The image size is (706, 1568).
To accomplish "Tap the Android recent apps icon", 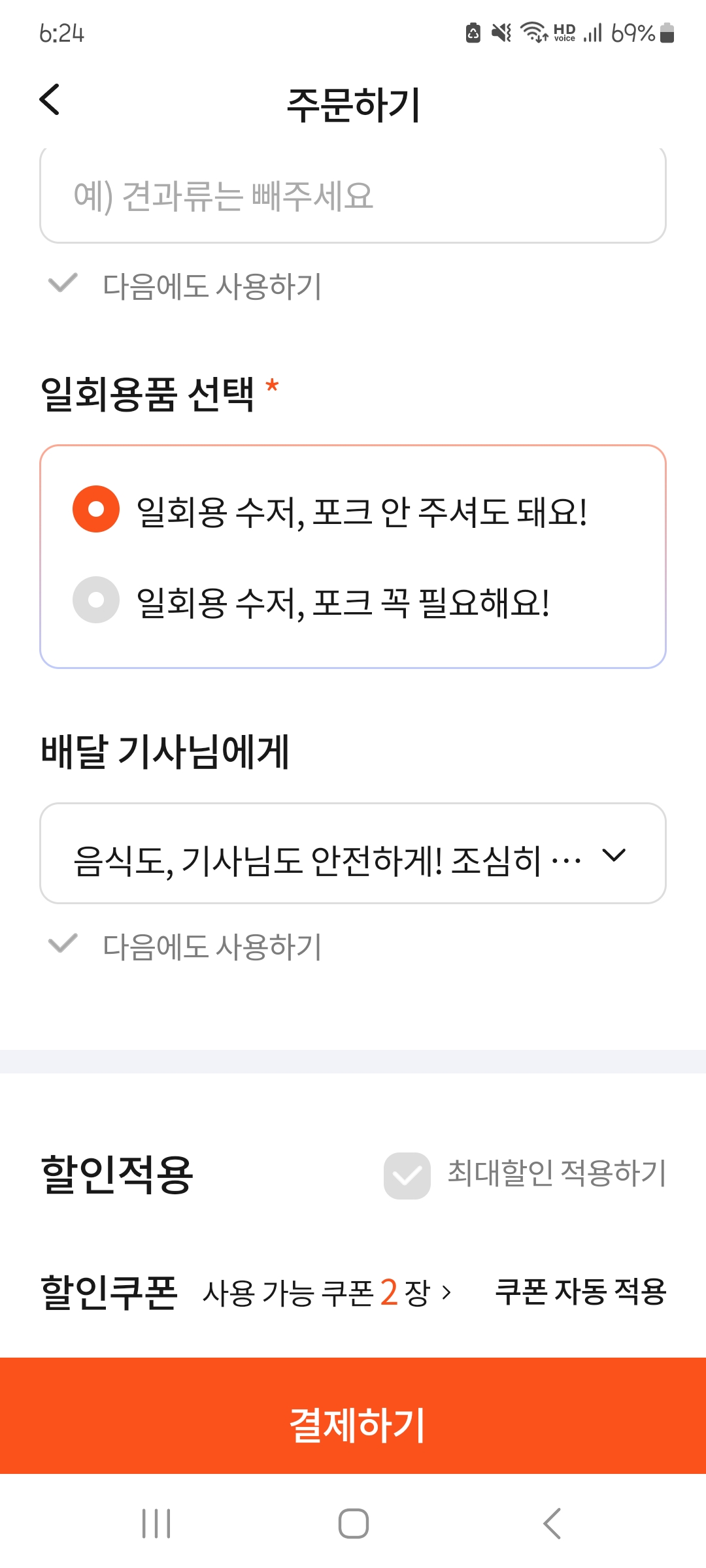I will click(156, 1524).
